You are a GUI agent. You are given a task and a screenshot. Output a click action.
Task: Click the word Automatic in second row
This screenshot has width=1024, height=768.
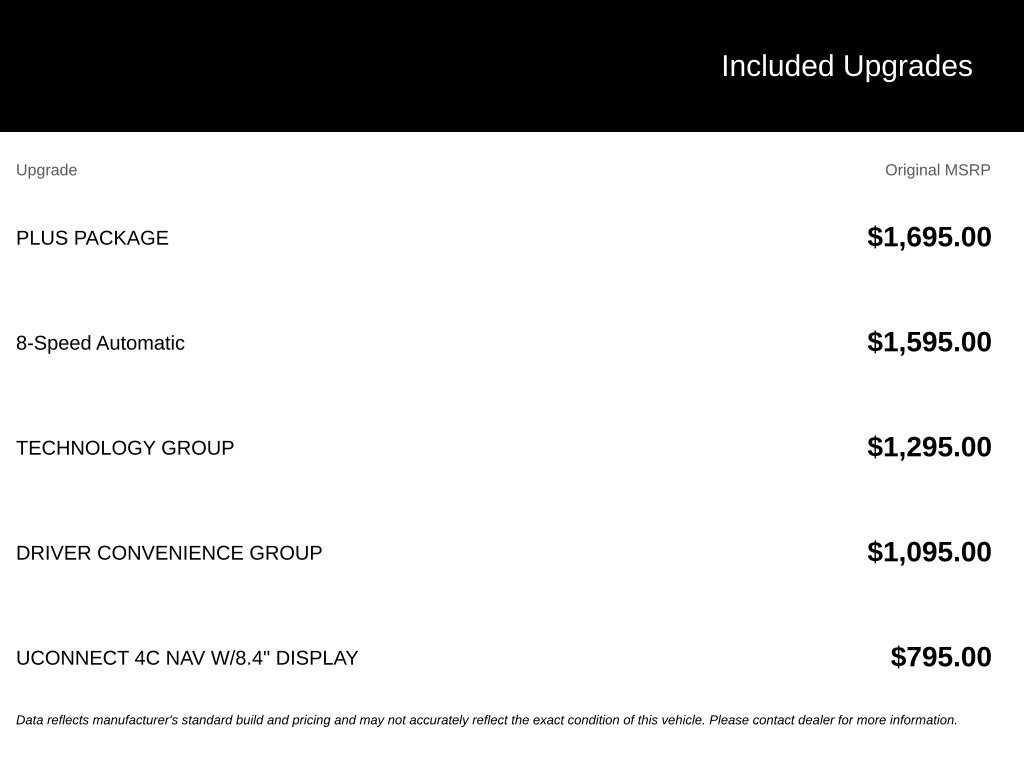tap(140, 343)
